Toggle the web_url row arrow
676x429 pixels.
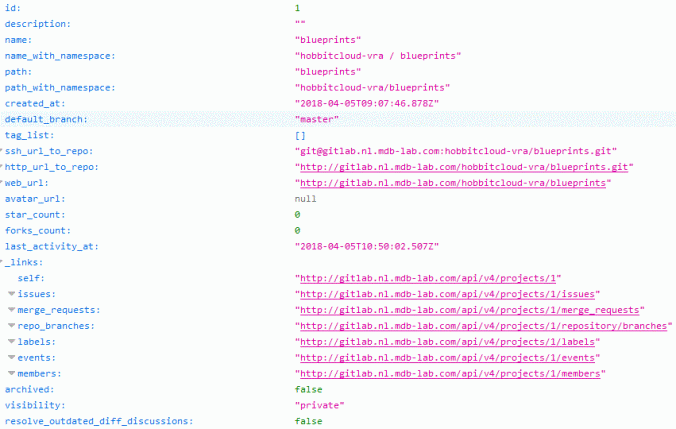pyautogui.click(x=3, y=182)
